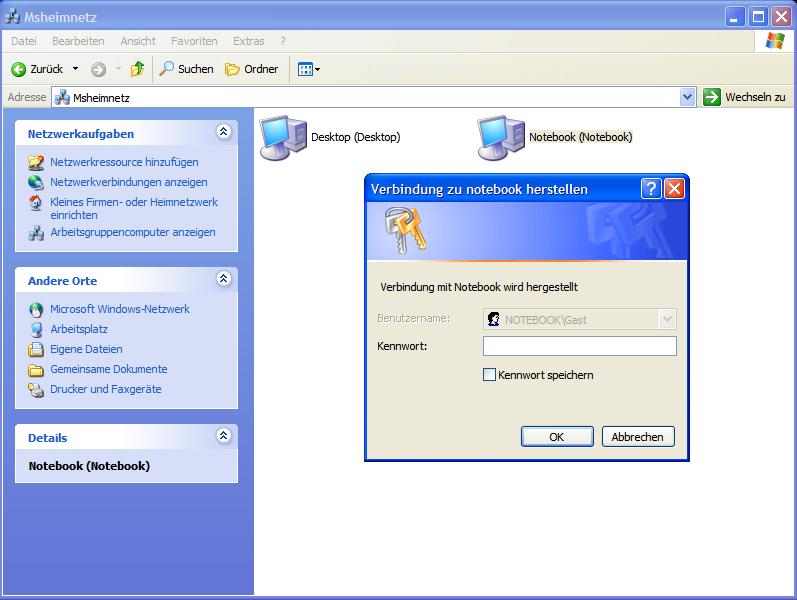Click the Notebook (Notebook) label text

click(580, 137)
